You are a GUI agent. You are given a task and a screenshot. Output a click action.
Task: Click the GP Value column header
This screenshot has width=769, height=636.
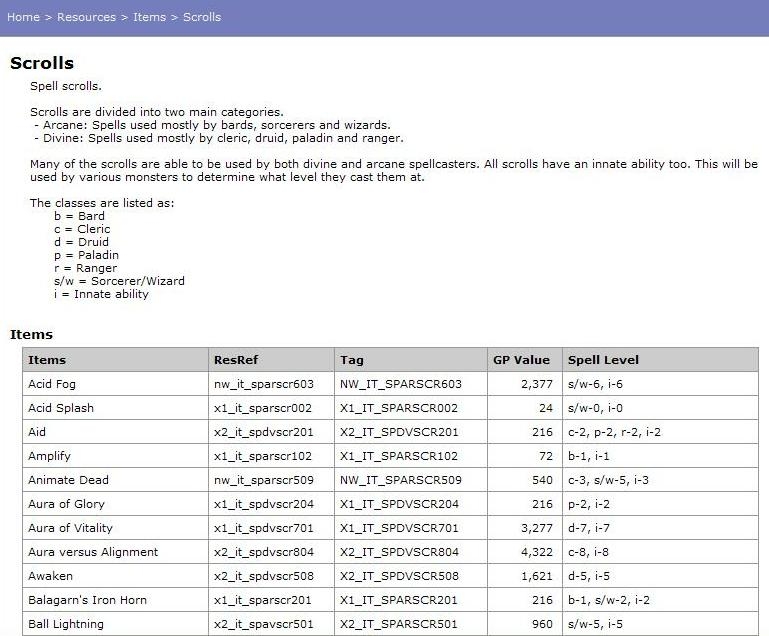tap(521, 360)
